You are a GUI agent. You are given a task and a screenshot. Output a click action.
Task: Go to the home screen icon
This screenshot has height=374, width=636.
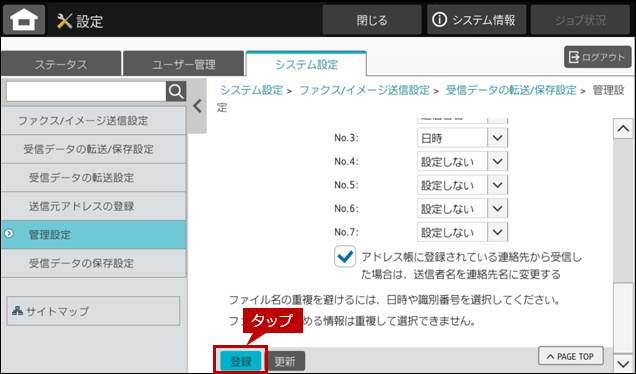point(24,19)
